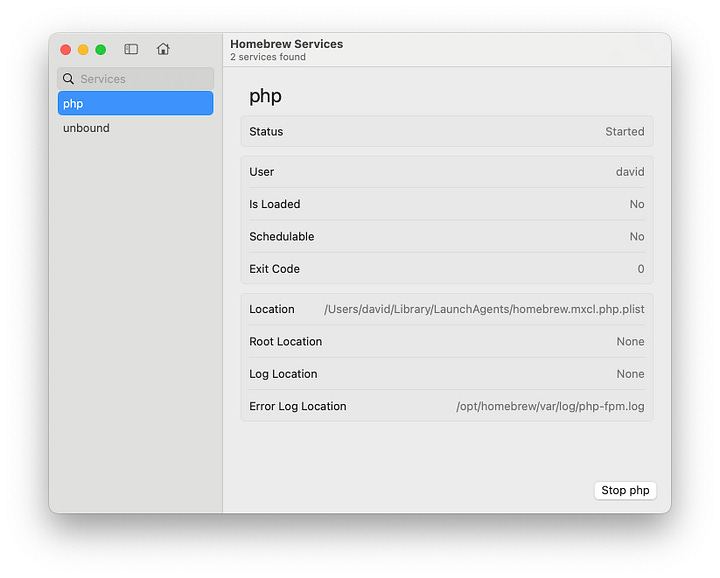The height and width of the screenshot is (578, 720).
Task: Click the php heading in detail pane
Action: (265, 96)
